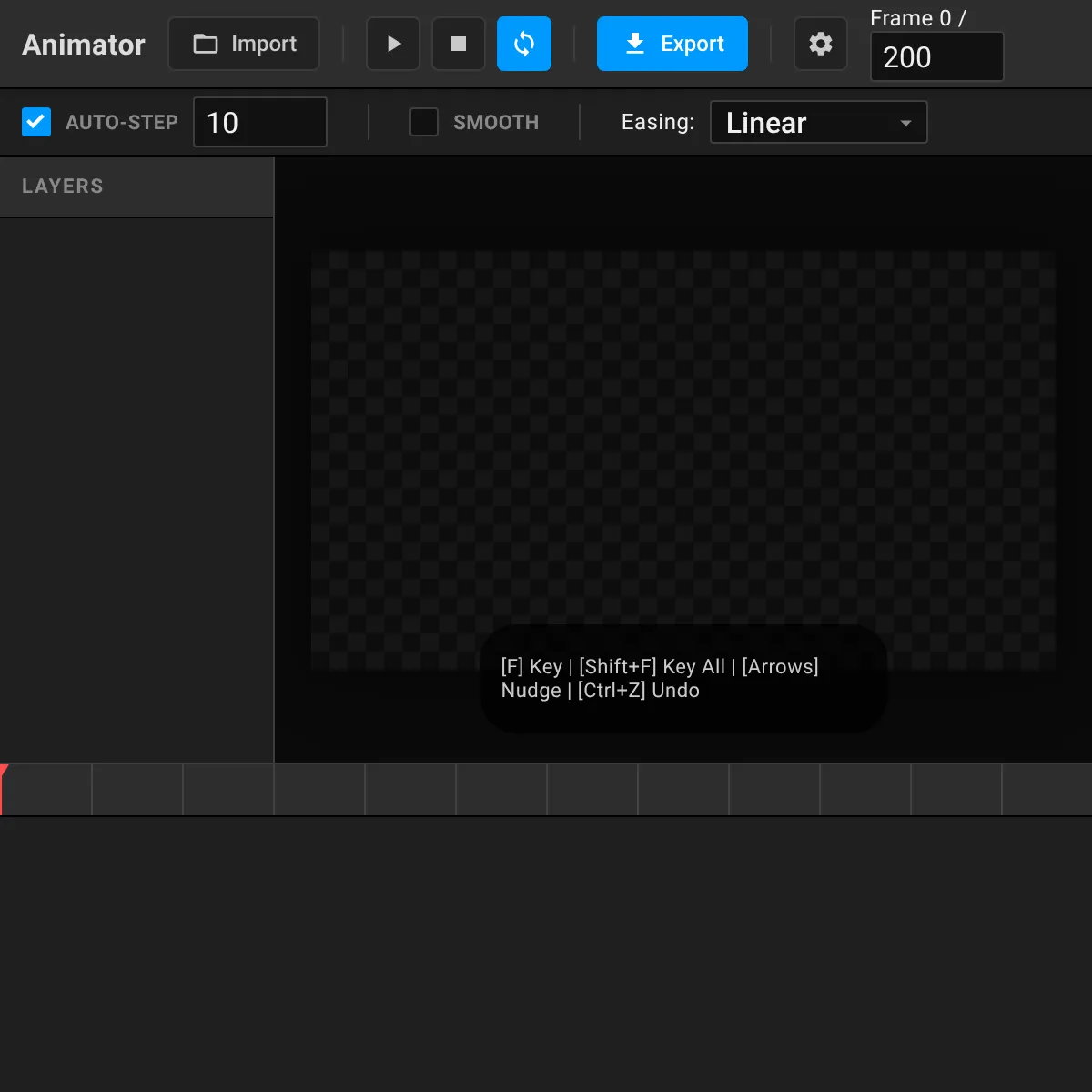The width and height of the screenshot is (1092, 1092).
Task: Start playback with the play button
Action: pos(393,44)
